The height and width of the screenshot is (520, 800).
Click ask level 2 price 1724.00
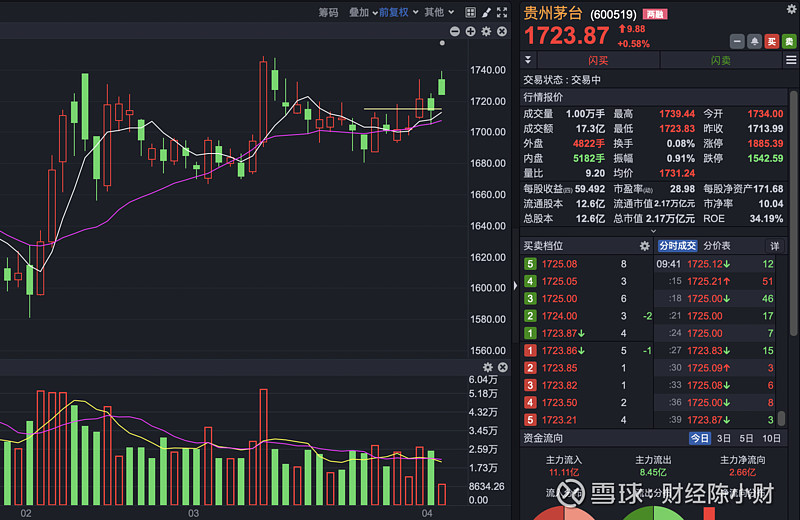[559, 316]
